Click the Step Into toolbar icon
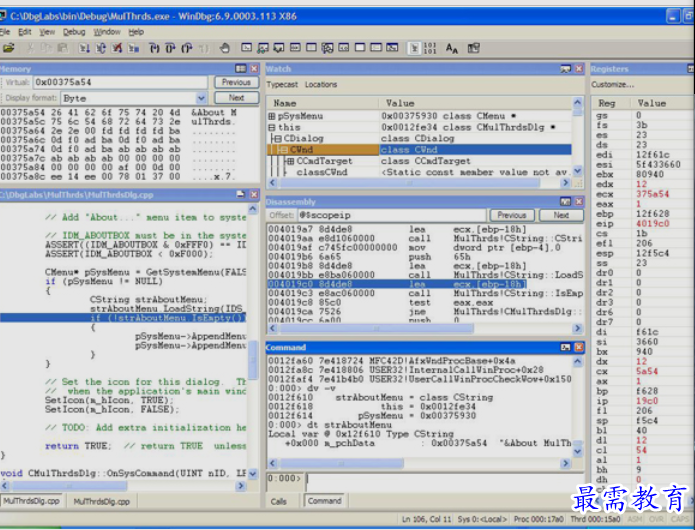The height and width of the screenshot is (530, 695). pyautogui.click(x=154, y=48)
